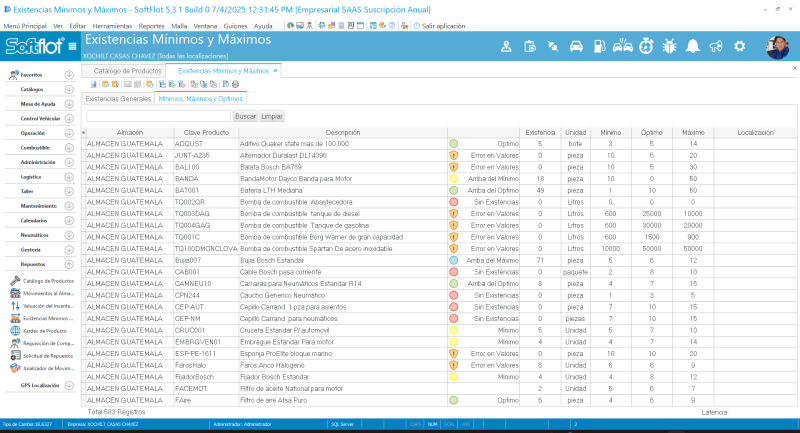Click the car collision icon
Viewport: 800px width, 433px height.
[622, 46]
